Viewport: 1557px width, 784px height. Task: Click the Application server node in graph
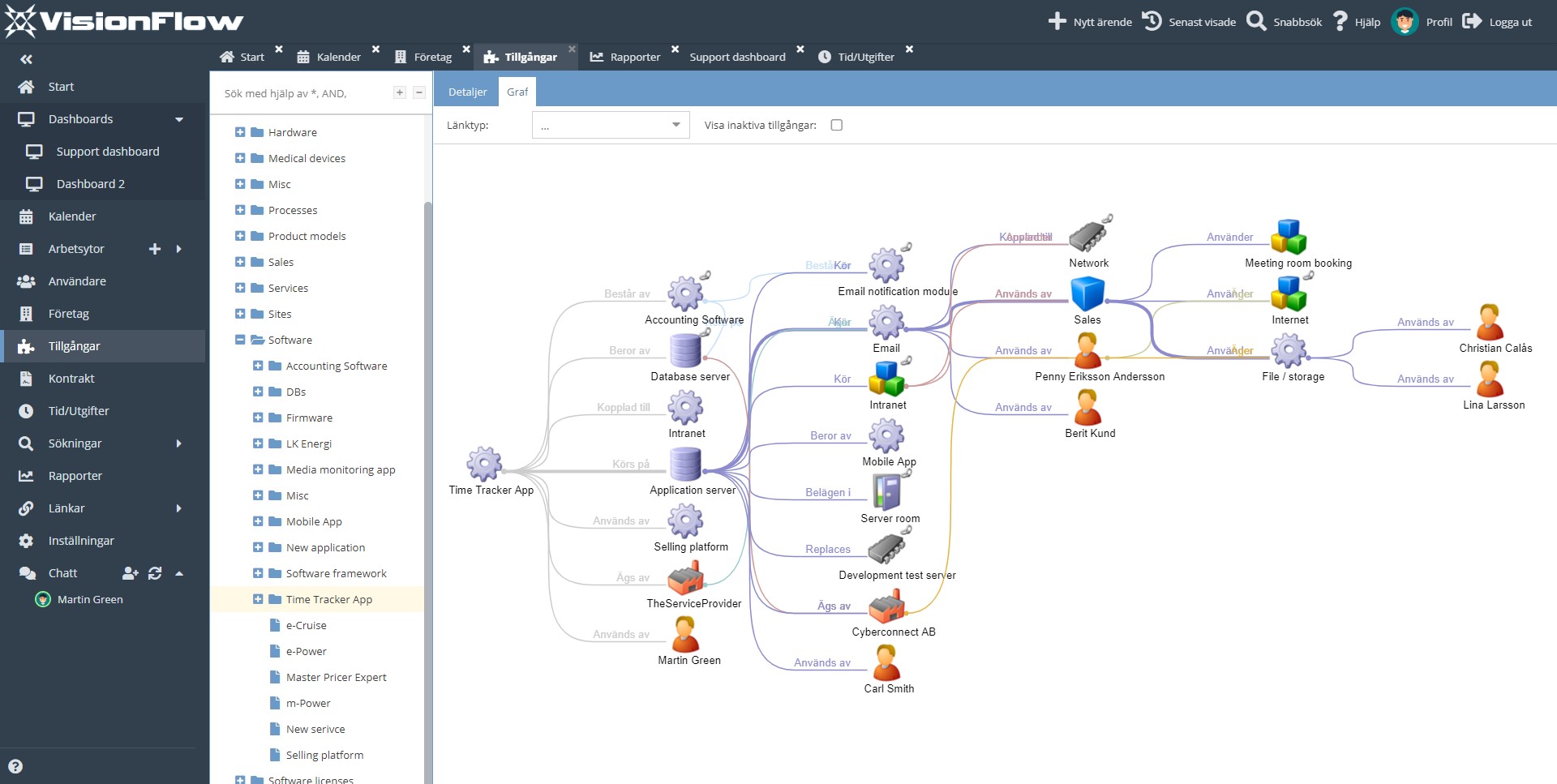pos(685,463)
